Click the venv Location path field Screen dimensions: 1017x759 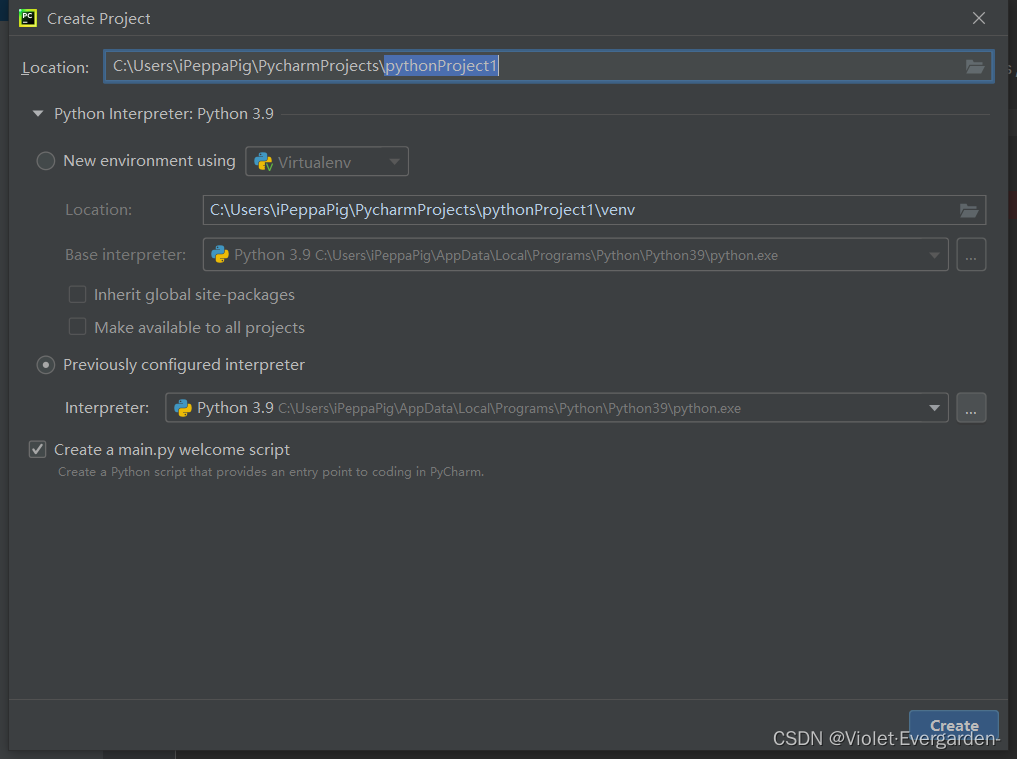tap(594, 210)
